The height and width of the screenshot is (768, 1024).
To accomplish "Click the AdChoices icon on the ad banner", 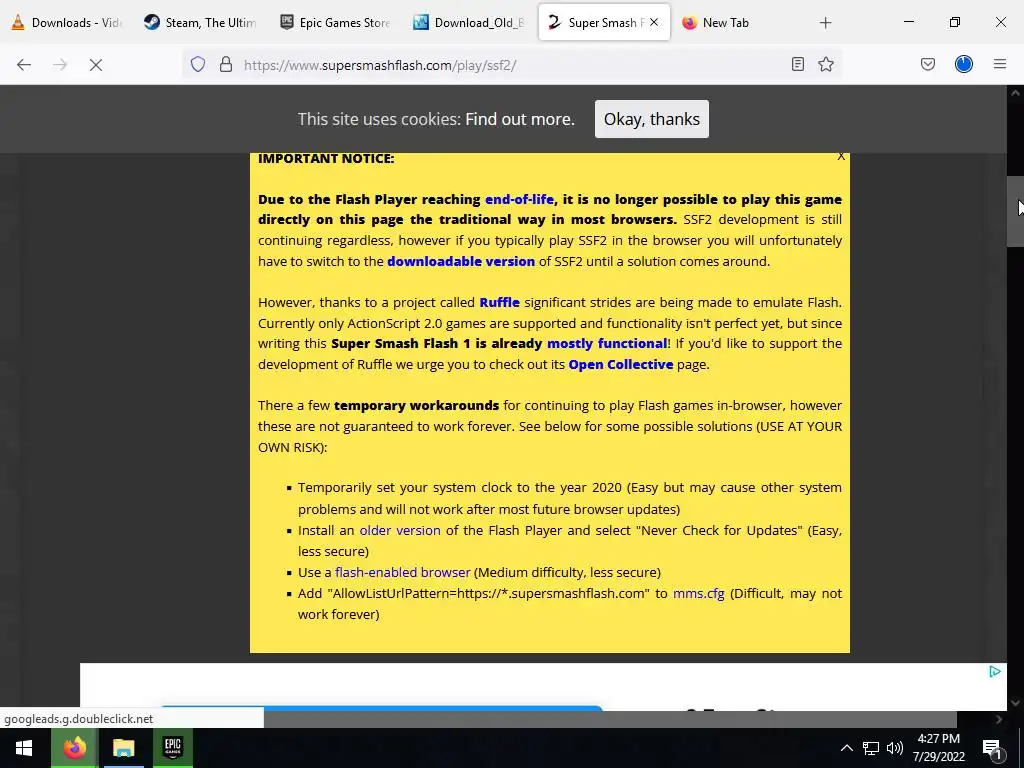I will pos(995,671).
